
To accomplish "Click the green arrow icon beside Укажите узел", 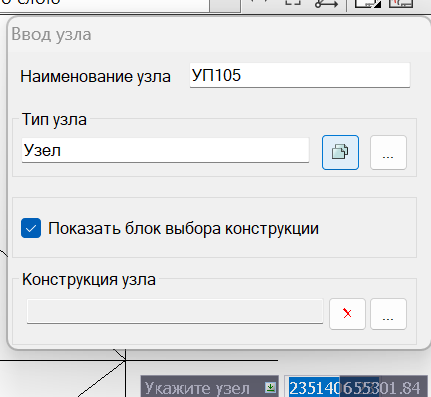I will tap(270, 387).
